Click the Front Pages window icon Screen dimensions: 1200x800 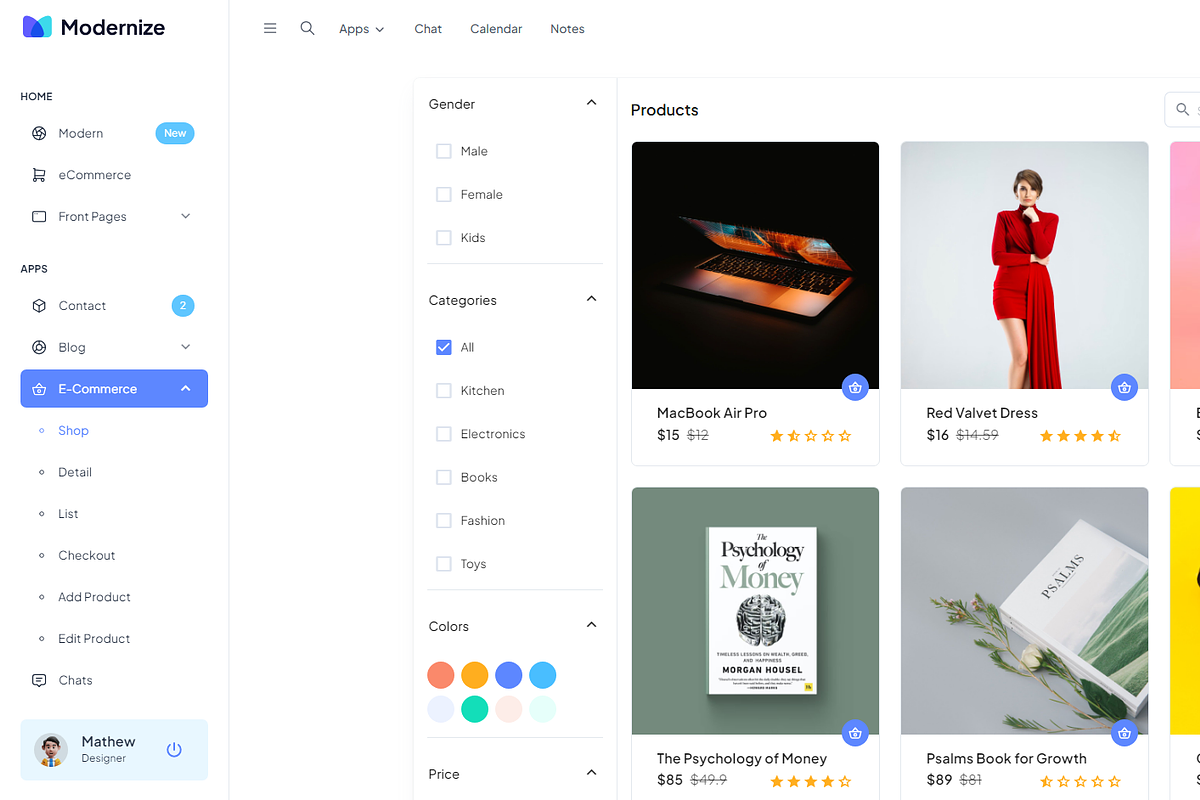coord(39,217)
